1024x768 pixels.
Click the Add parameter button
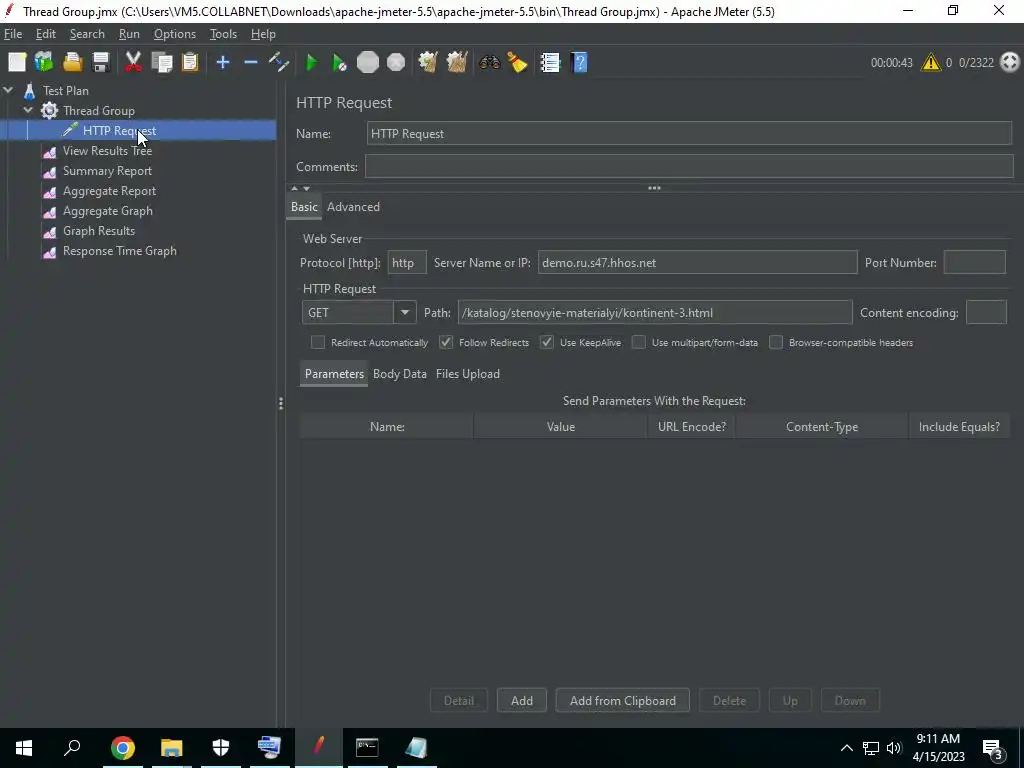pyautogui.click(x=522, y=700)
